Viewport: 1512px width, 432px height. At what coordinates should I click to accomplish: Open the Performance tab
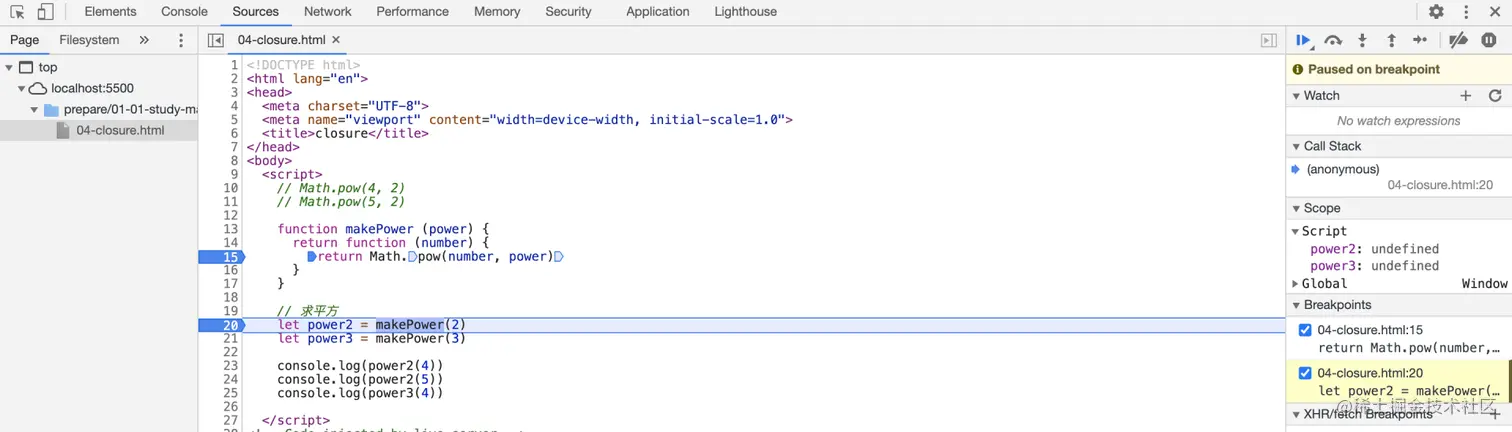click(412, 12)
